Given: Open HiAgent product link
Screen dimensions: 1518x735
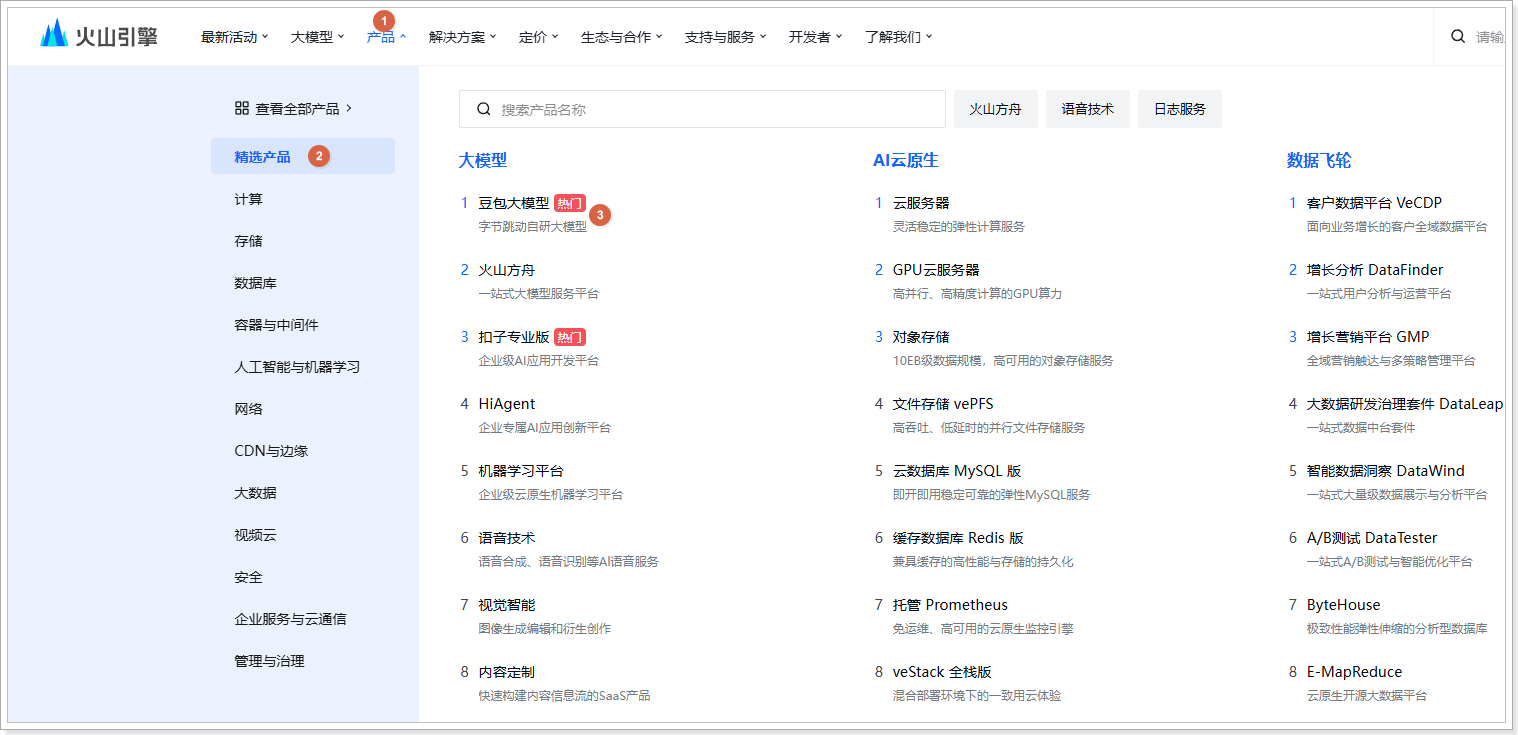Looking at the screenshot, I should coord(507,404).
